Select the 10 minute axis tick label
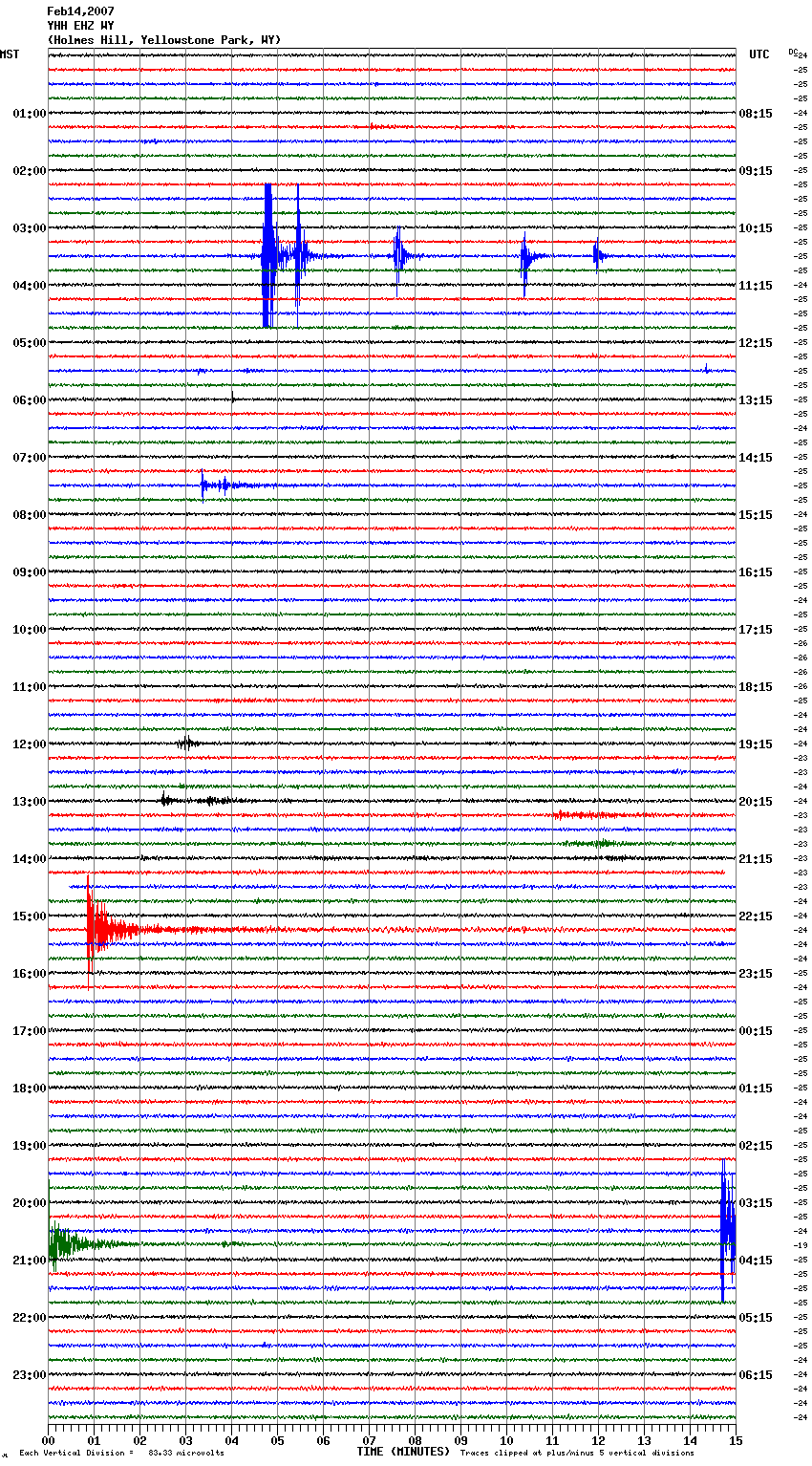Screen dimensions: 812x1466 click(506, 1440)
